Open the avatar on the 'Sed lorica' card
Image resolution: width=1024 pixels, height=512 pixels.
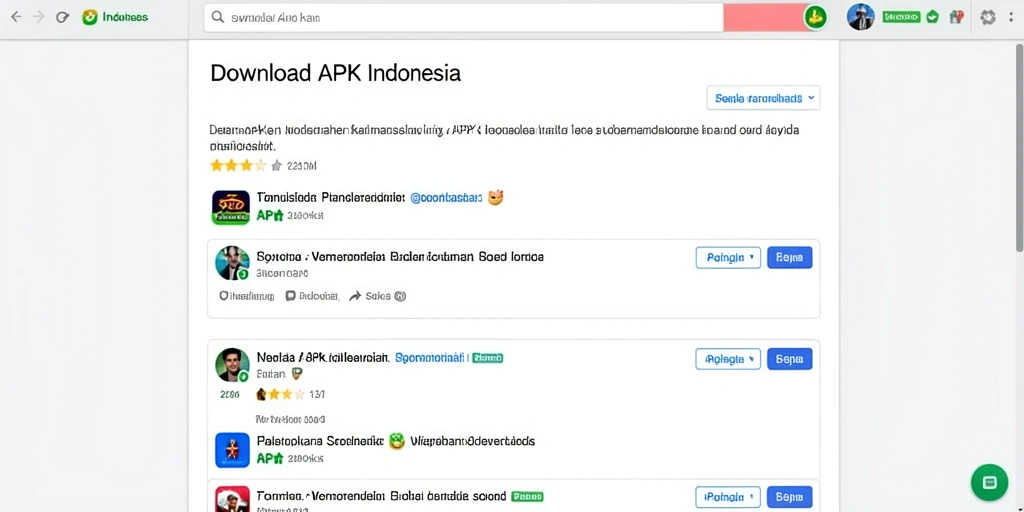tap(232, 263)
